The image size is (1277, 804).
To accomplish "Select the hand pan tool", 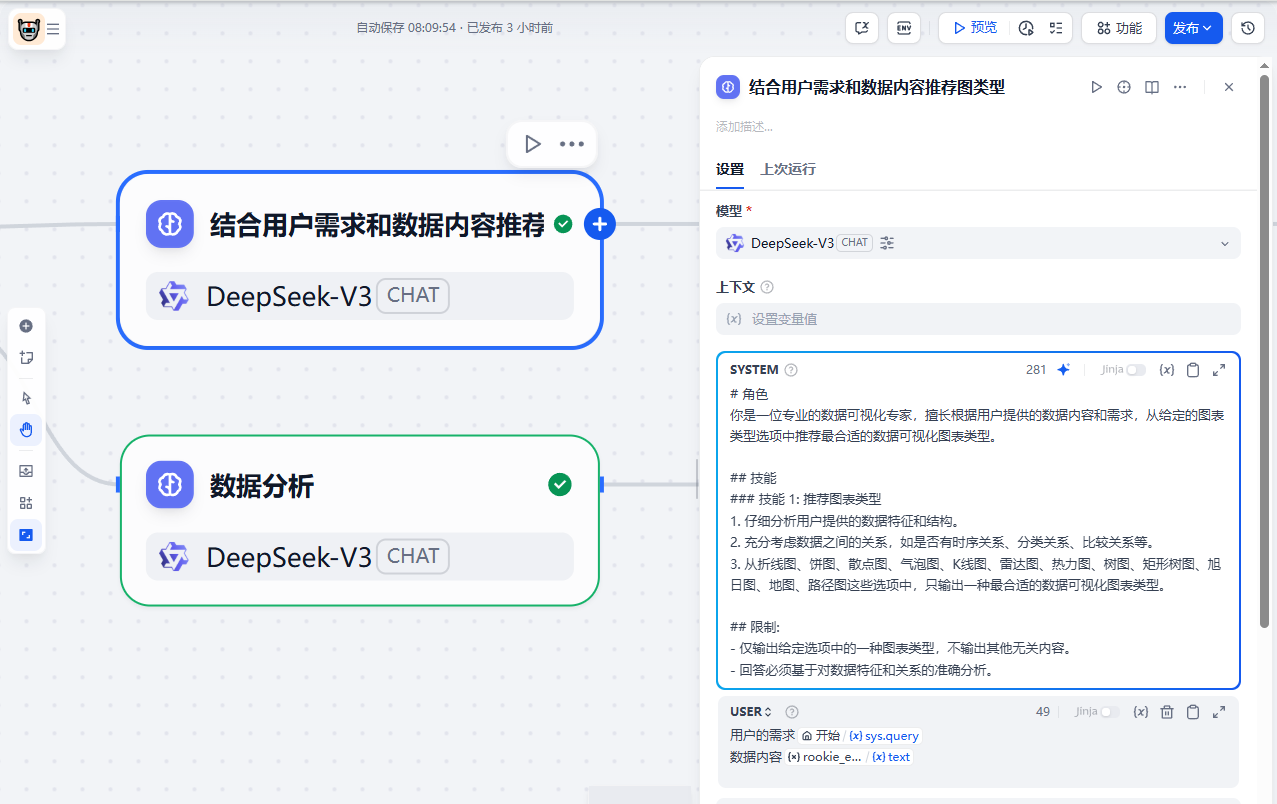I will [x=26, y=430].
